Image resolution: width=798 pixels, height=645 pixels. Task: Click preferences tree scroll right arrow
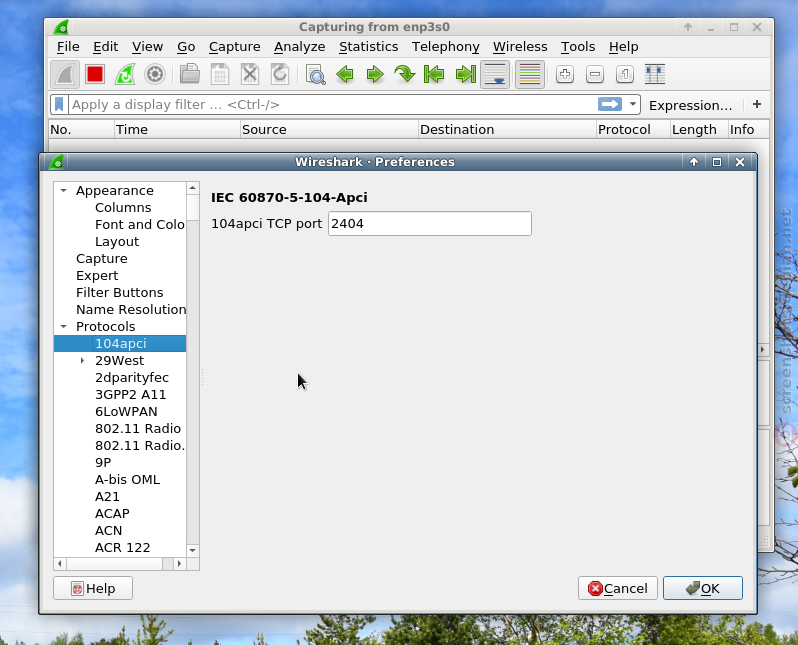click(x=179, y=564)
